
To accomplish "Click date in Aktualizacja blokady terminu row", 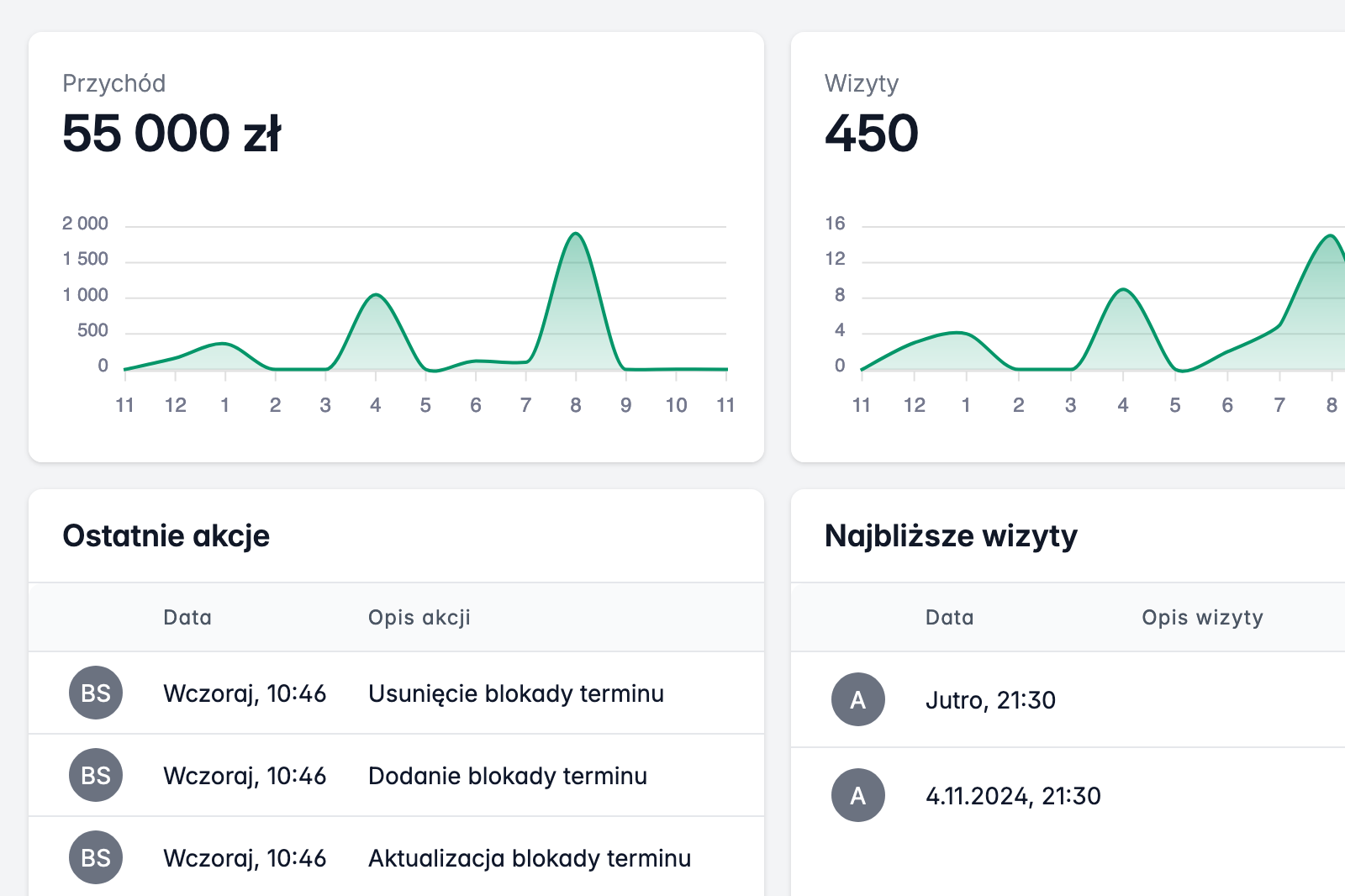I will point(245,858).
